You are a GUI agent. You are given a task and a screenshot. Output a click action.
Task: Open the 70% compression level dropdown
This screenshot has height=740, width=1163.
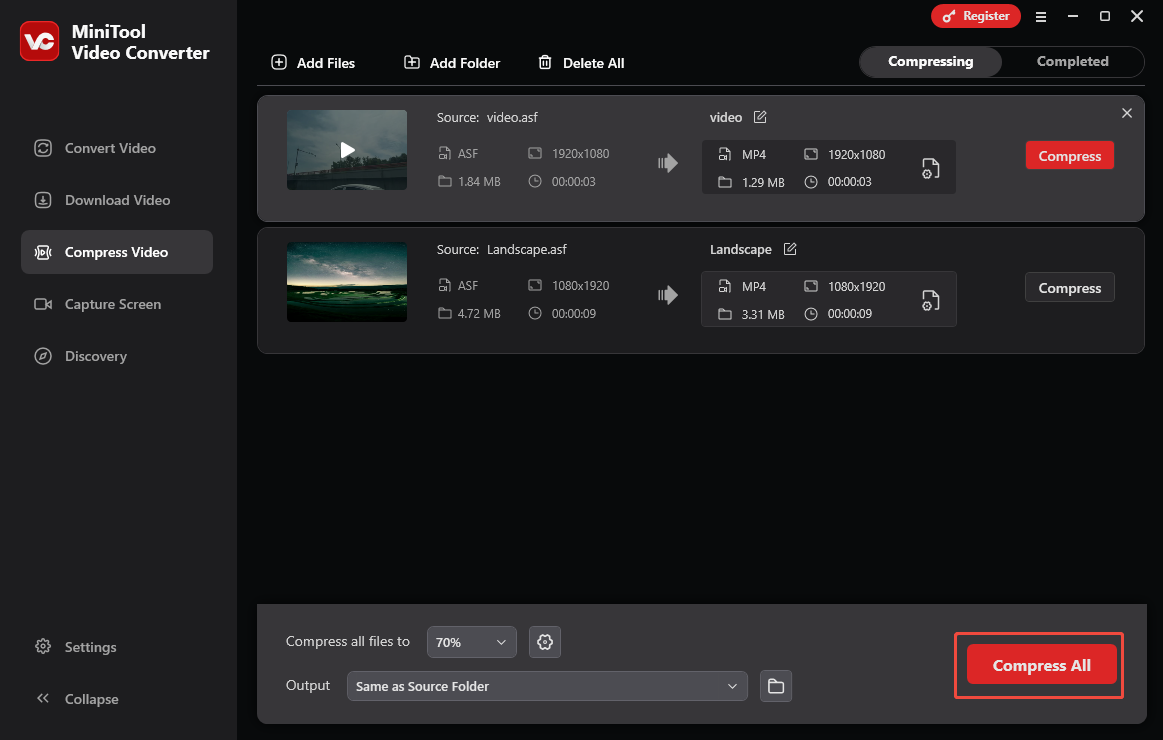pos(471,642)
